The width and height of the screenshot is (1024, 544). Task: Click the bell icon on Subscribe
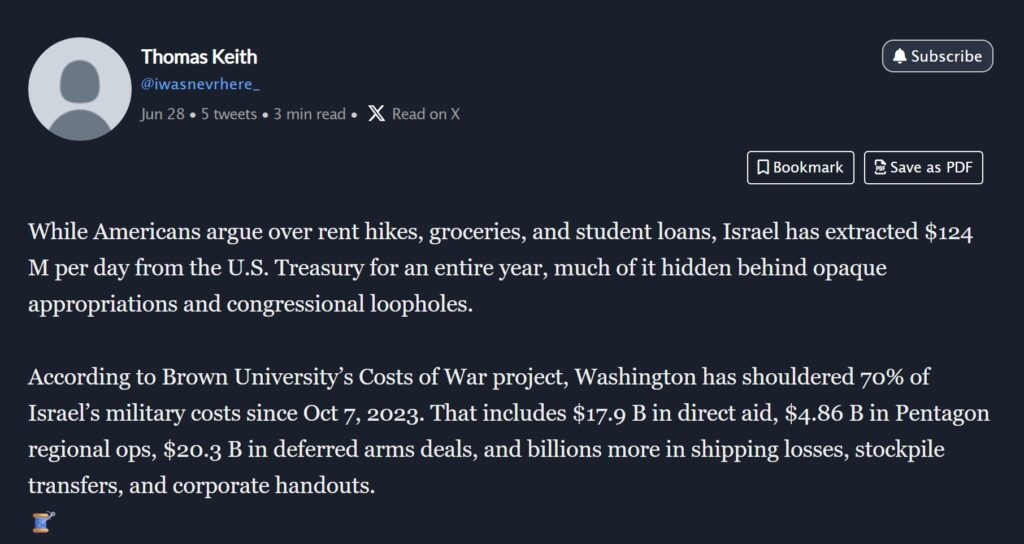(x=899, y=56)
